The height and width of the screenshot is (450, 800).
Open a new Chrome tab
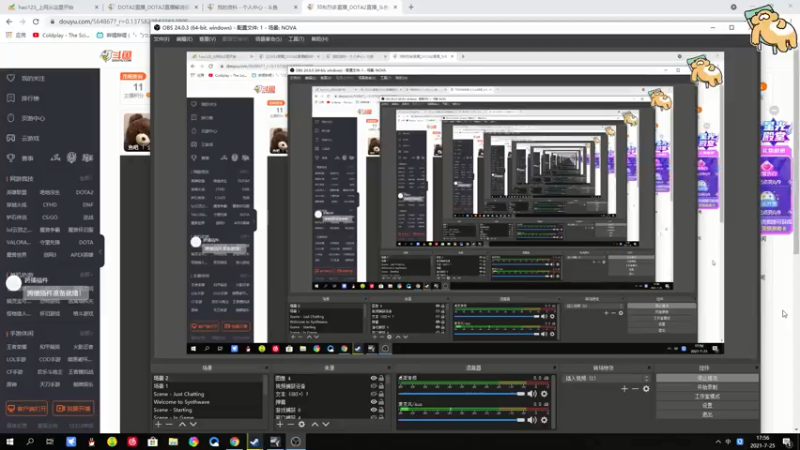coord(411,7)
